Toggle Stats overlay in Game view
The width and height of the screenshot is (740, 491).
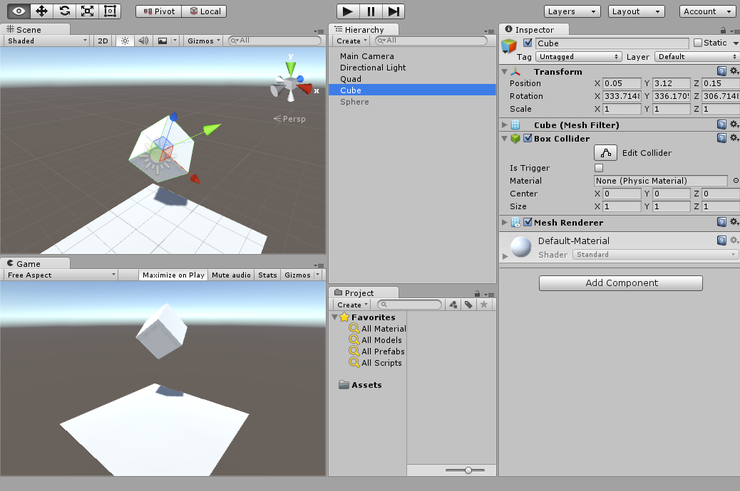click(x=268, y=275)
